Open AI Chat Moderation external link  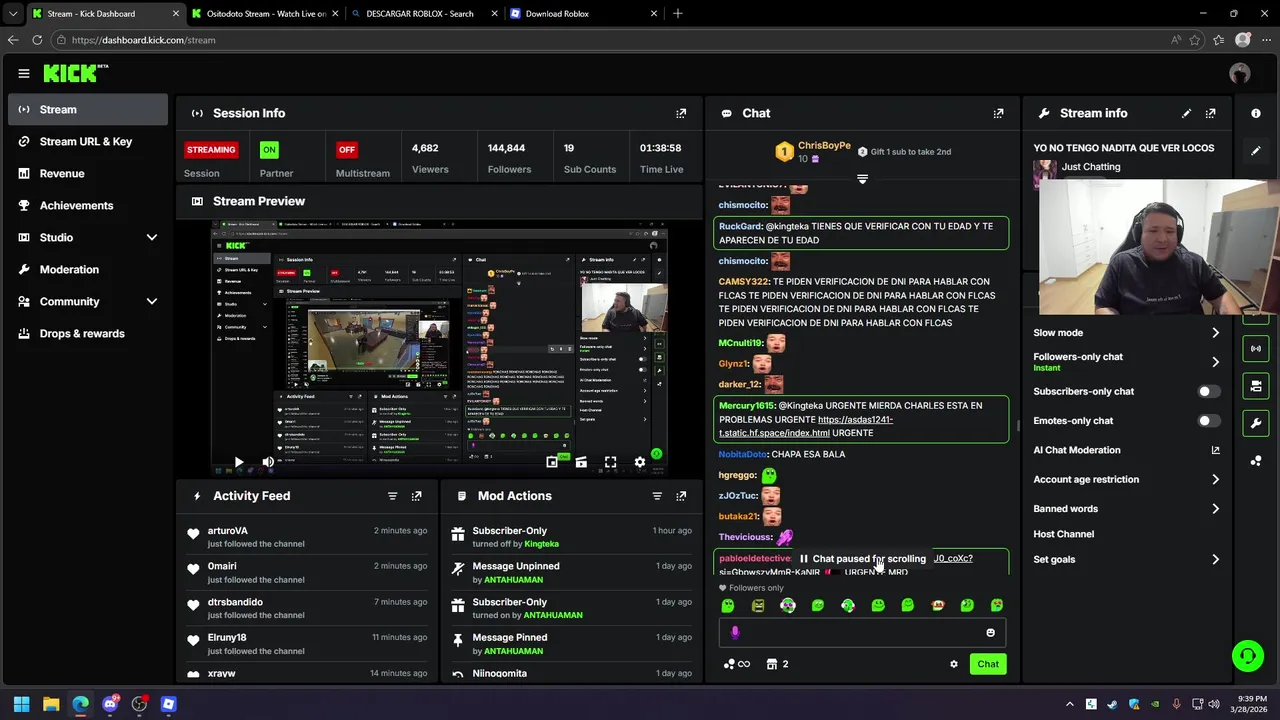point(1215,450)
